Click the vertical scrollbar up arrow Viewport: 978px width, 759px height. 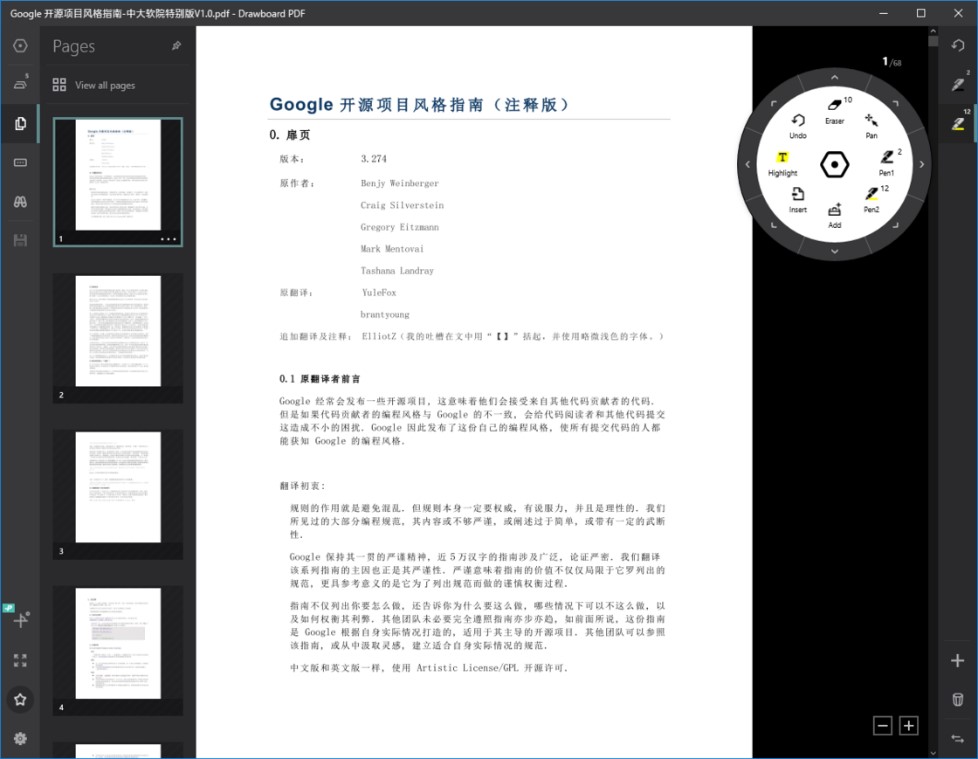[x=933, y=31]
